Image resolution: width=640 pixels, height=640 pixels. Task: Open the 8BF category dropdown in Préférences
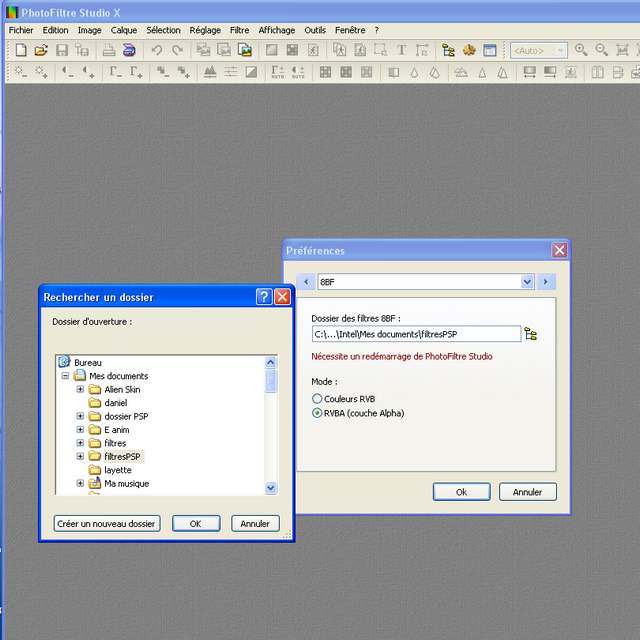click(x=527, y=282)
